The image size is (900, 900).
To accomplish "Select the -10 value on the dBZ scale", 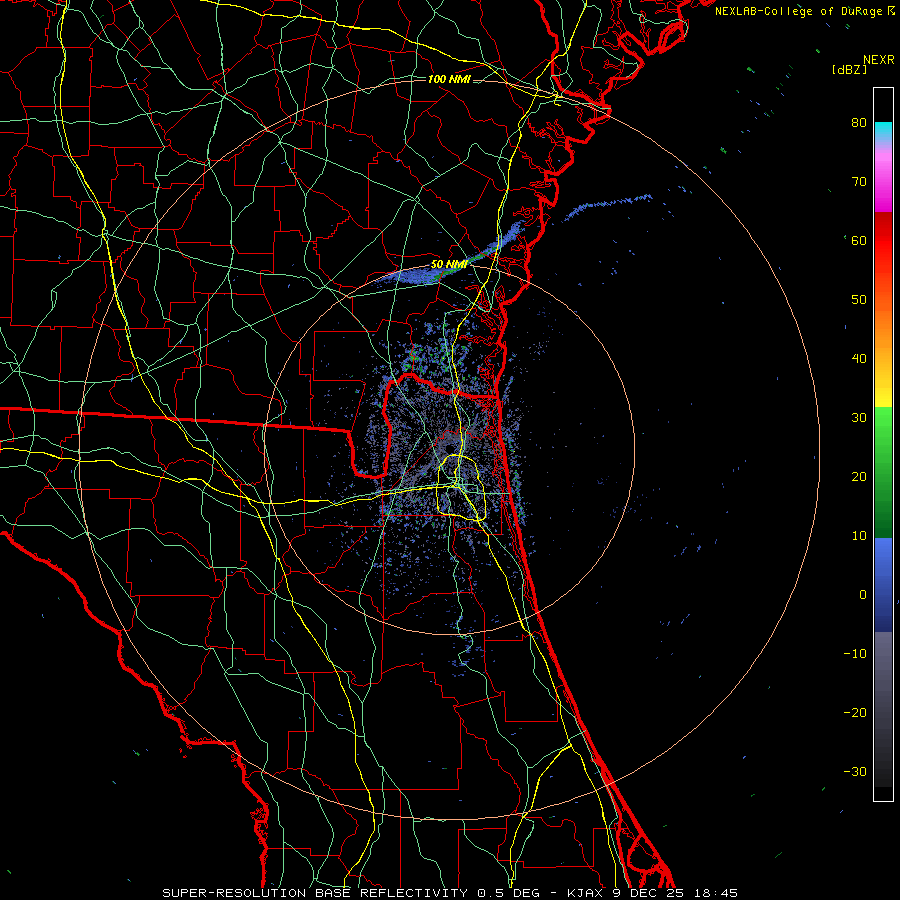I will pyautogui.click(x=855, y=654).
